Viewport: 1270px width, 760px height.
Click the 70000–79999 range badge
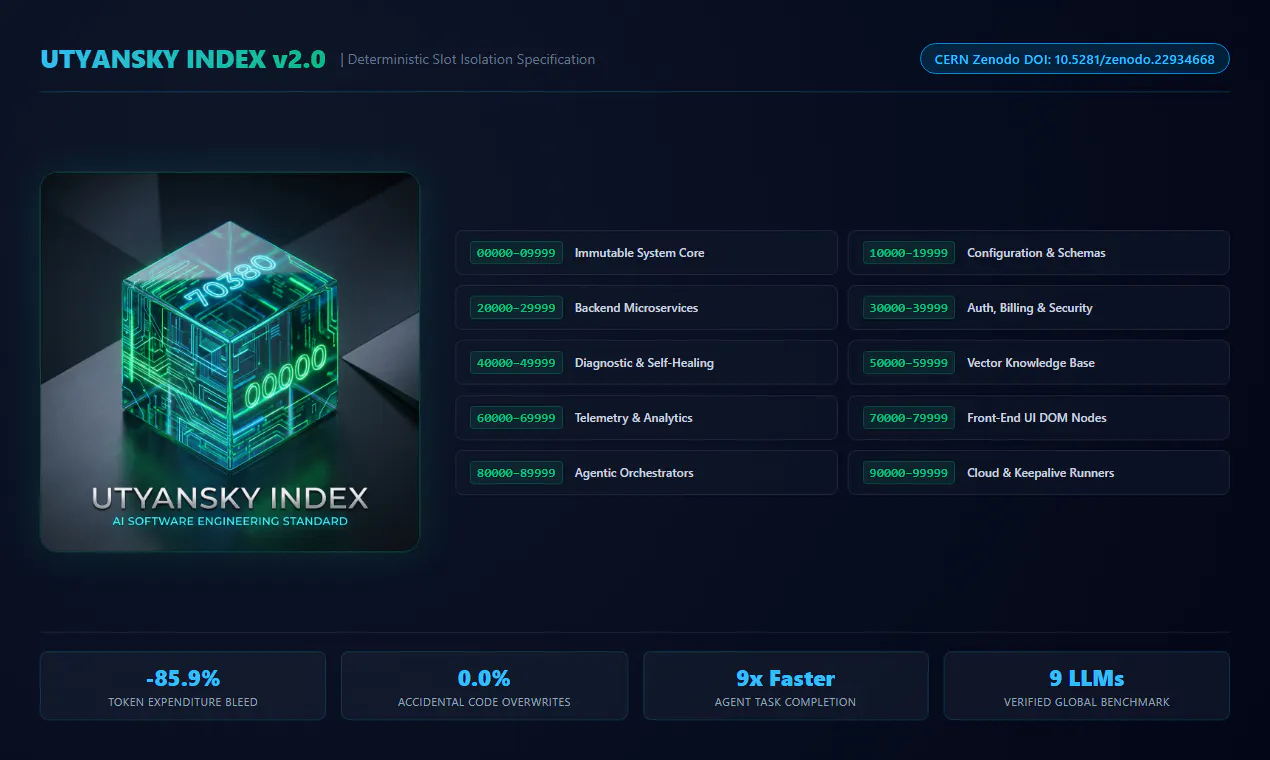pyautogui.click(x=909, y=418)
